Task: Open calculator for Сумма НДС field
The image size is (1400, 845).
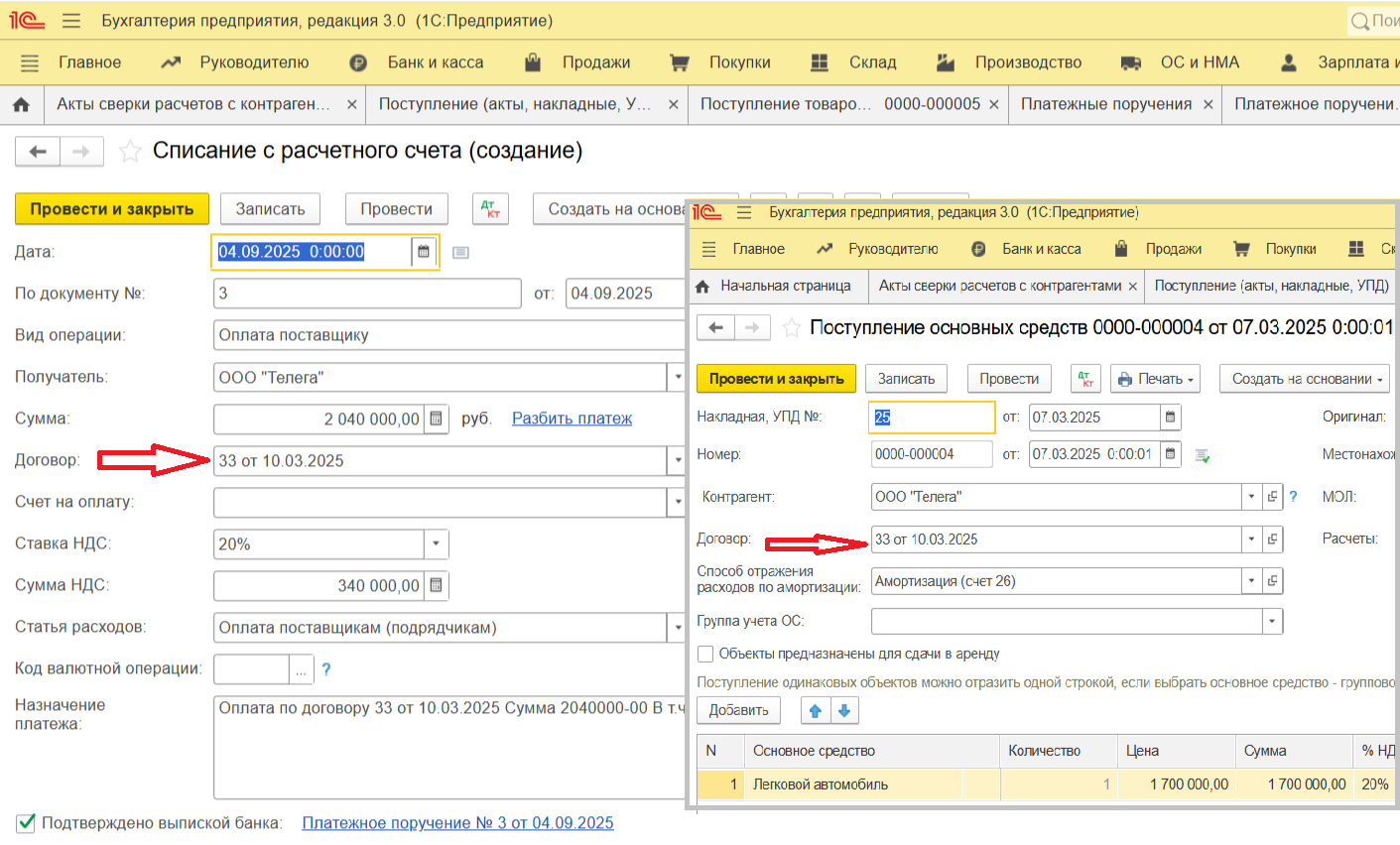Action: [x=437, y=586]
